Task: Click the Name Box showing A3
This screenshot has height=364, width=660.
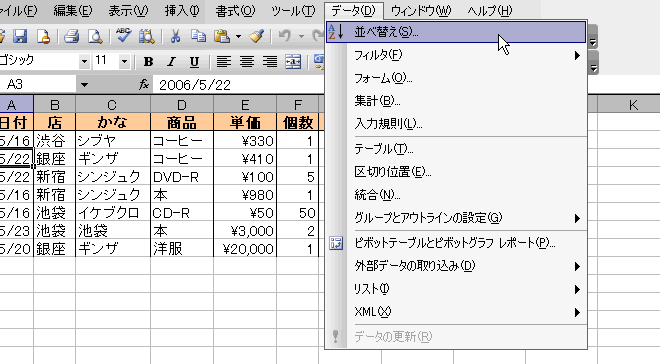Action: [x=38, y=85]
